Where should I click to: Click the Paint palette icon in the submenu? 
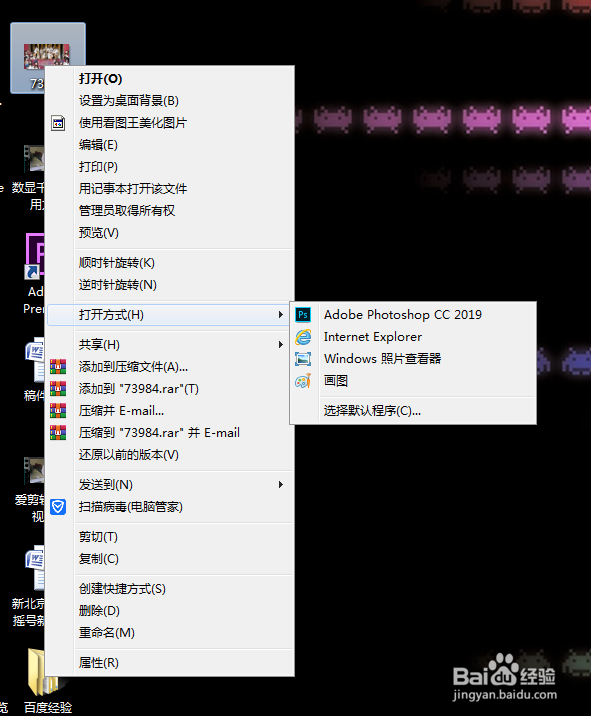point(303,381)
